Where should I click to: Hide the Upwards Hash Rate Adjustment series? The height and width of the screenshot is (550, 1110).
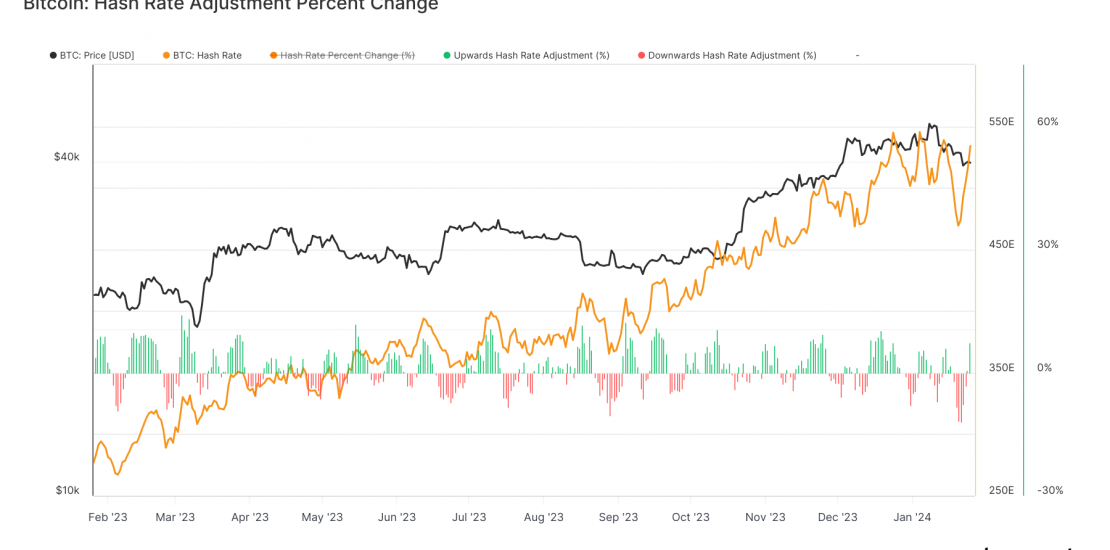click(x=531, y=55)
